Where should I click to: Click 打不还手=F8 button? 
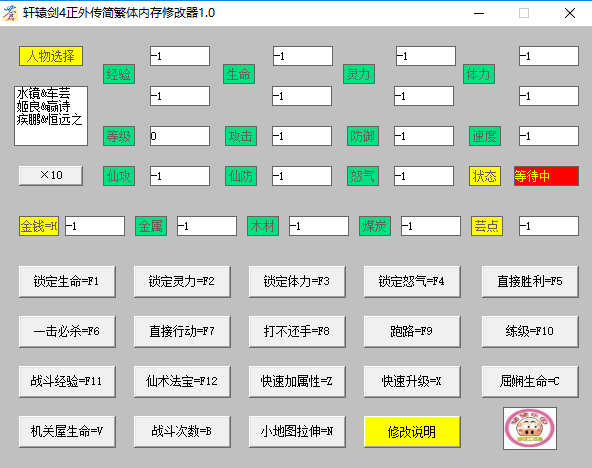click(x=297, y=331)
